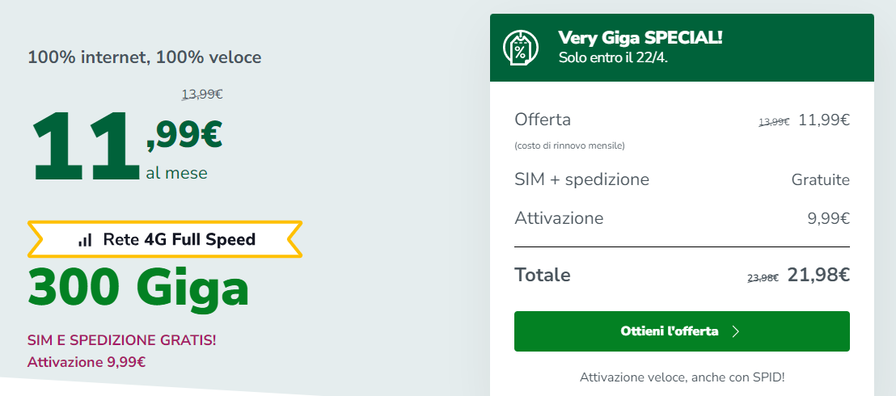Screen dimensions: 896x396
Task: Click SIM E SPEDIZIONE GRATIS! text
Action: tap(122, 340)
